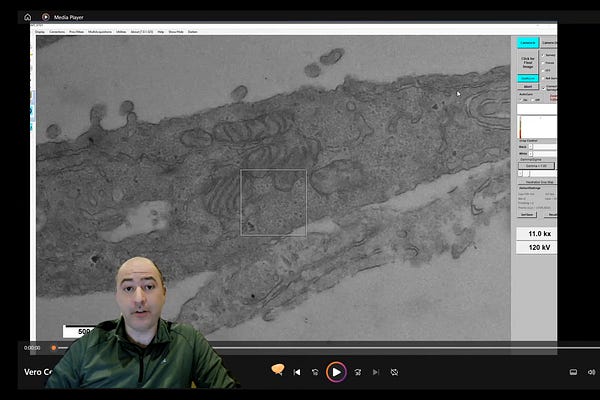Play the video in Media Player
Viewport: 600px width, 400px height.
(x=336, y=372)
